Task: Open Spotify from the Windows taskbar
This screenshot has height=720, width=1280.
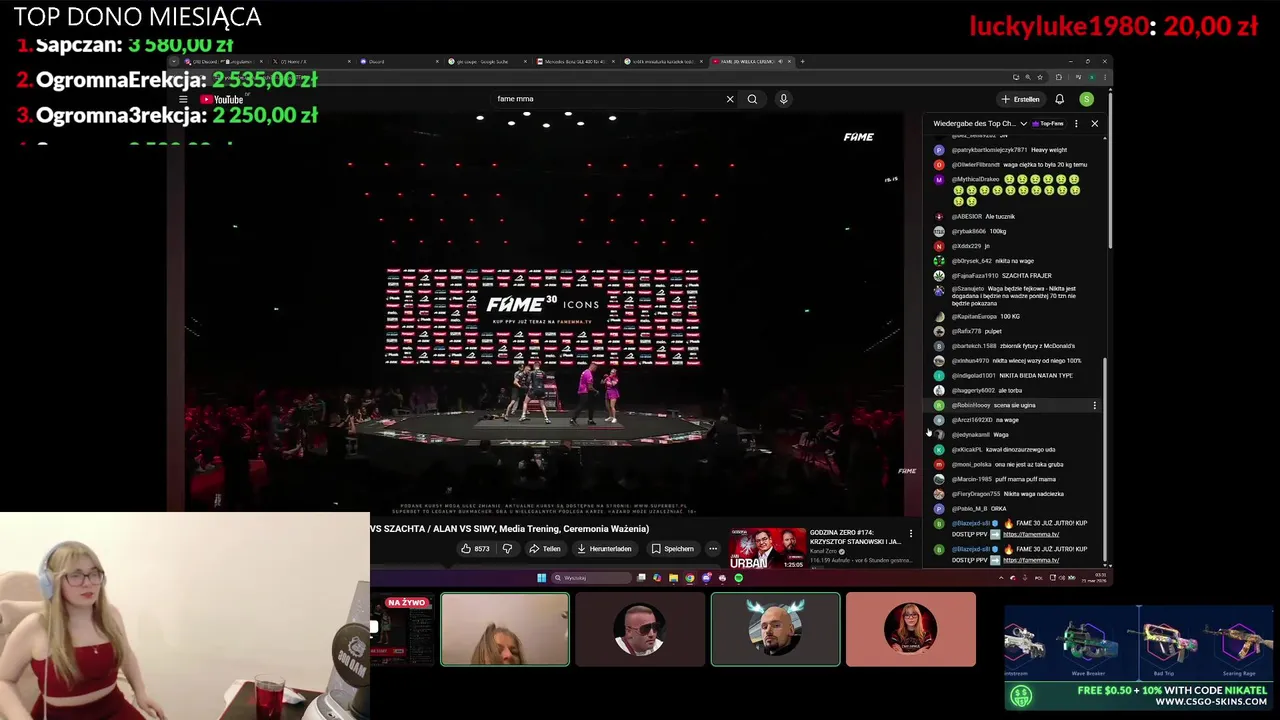Action: 739,578
